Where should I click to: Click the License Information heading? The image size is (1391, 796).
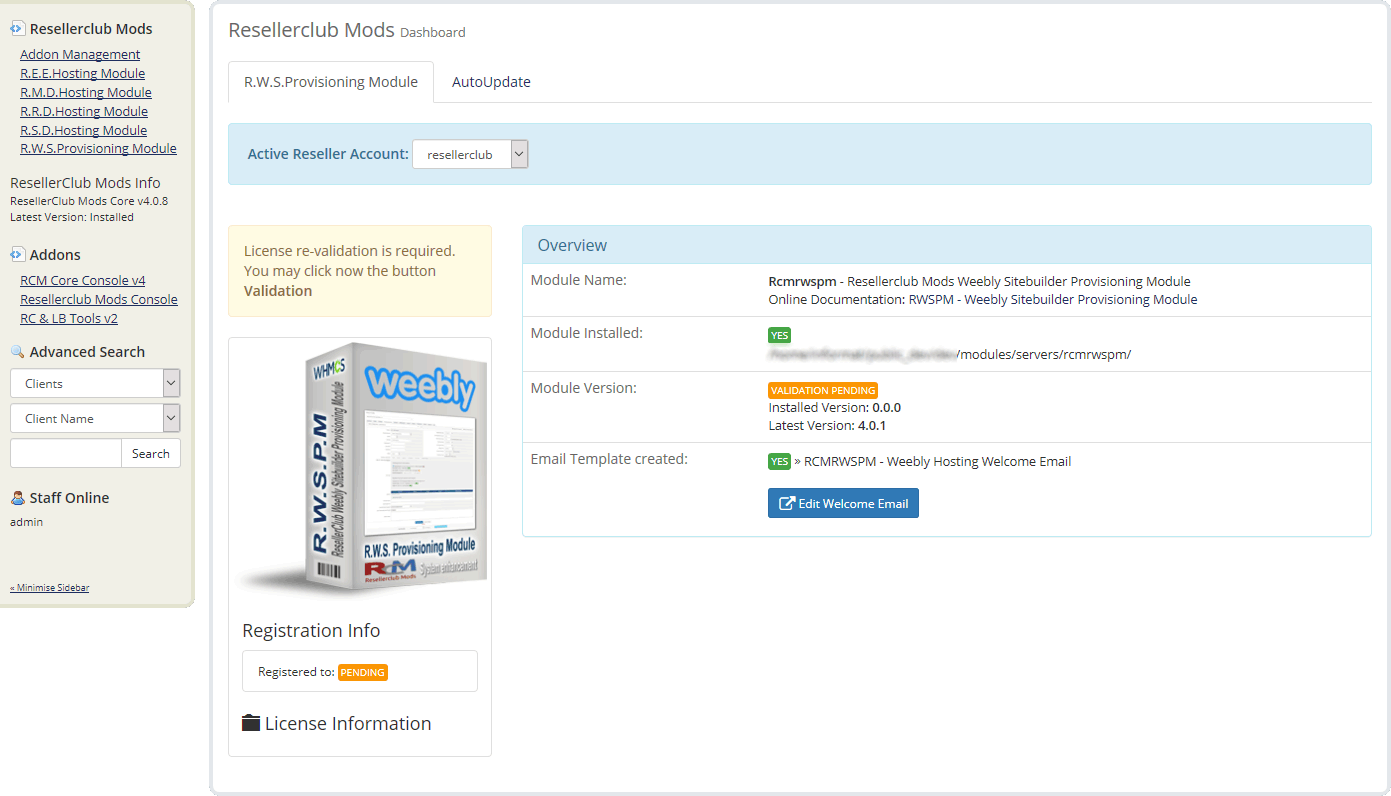point(348,723)
